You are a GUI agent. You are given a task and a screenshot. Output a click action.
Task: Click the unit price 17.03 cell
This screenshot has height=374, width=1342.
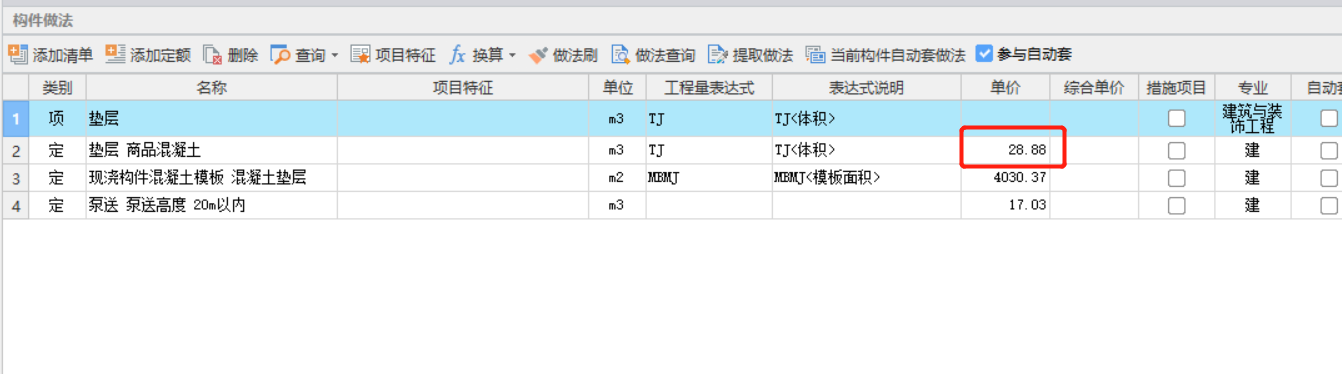(1005, 205)
